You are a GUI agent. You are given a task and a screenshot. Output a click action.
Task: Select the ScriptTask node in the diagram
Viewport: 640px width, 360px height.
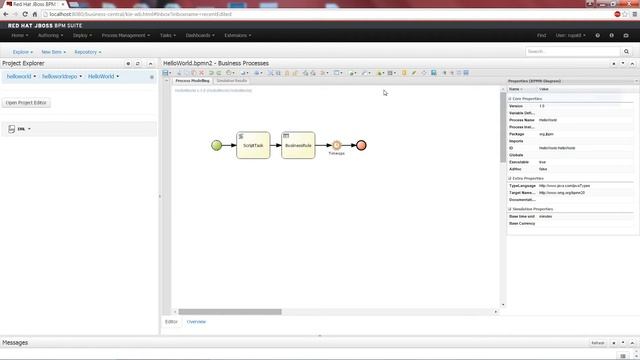253,145
